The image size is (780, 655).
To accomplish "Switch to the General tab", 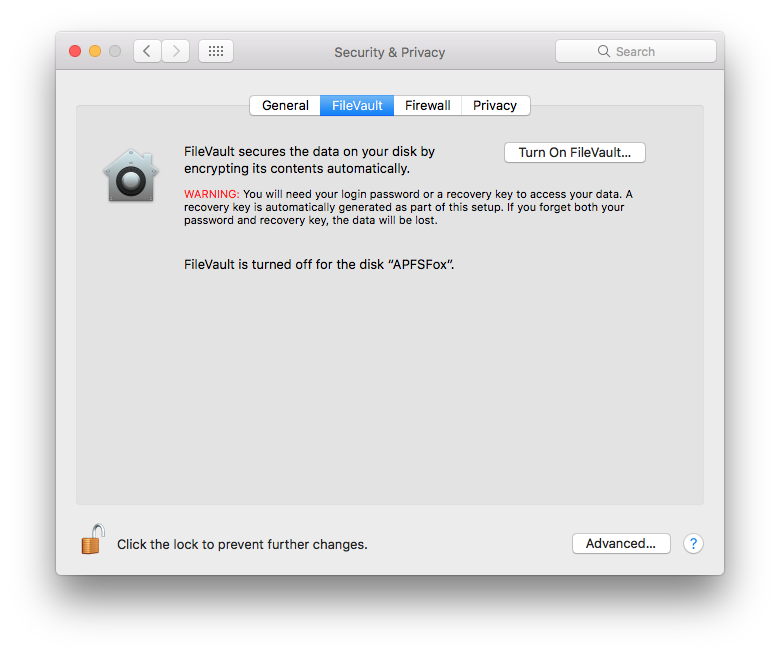I will [285, 105].
